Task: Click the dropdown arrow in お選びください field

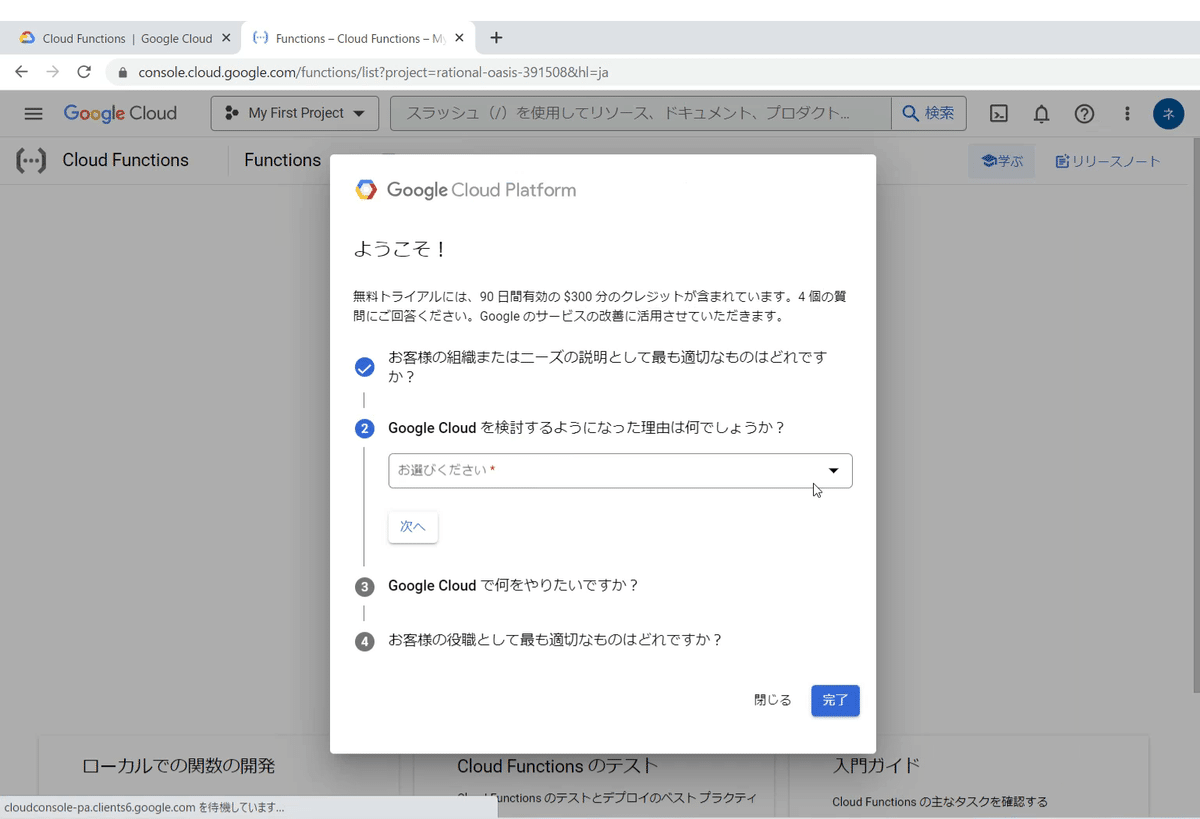Action: tap(834, 470)
